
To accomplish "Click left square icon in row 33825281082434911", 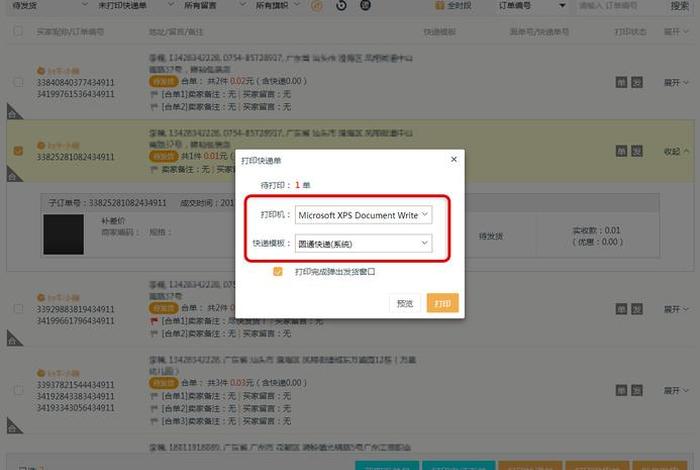I will (621, 151).
